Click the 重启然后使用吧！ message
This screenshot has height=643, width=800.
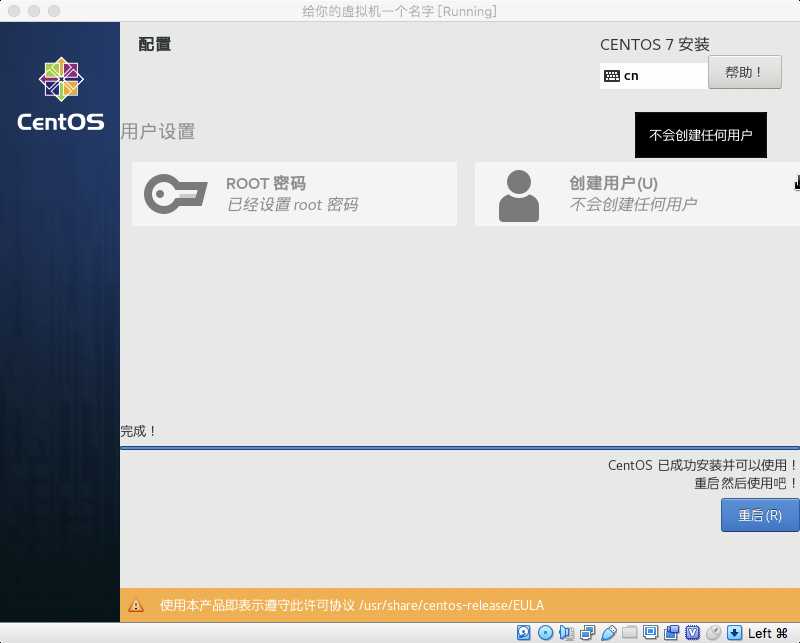[745, 483]
